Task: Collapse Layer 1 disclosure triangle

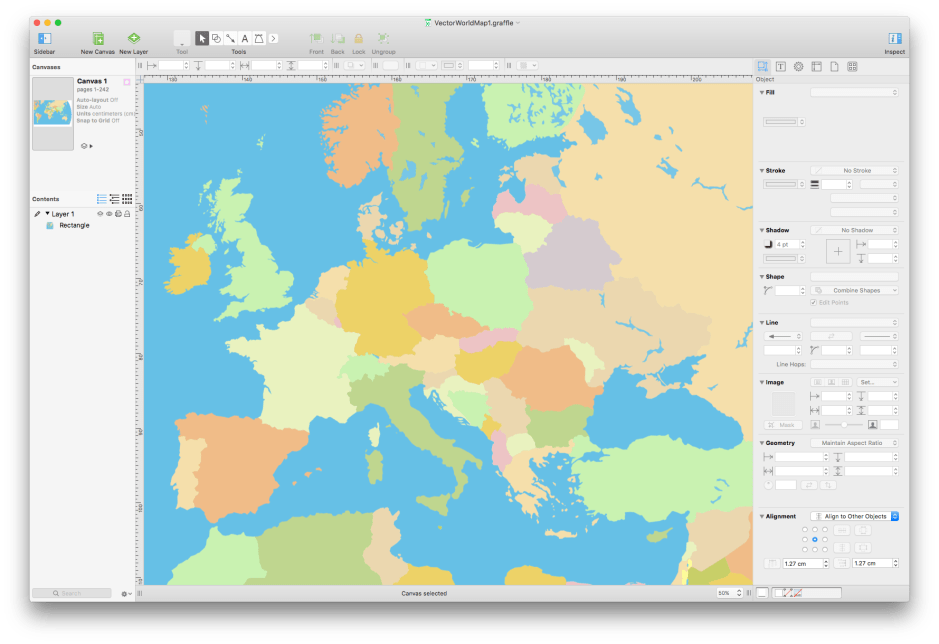Action: click(x=47, y=214)
